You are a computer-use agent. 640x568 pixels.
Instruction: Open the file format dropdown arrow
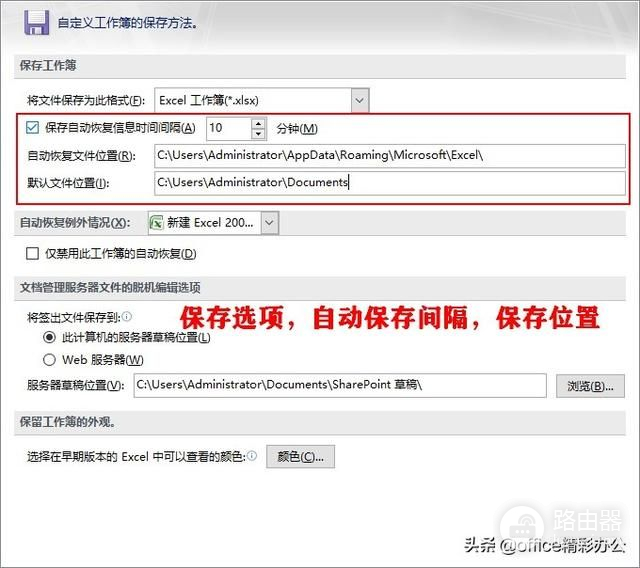(x=360, y=100)
